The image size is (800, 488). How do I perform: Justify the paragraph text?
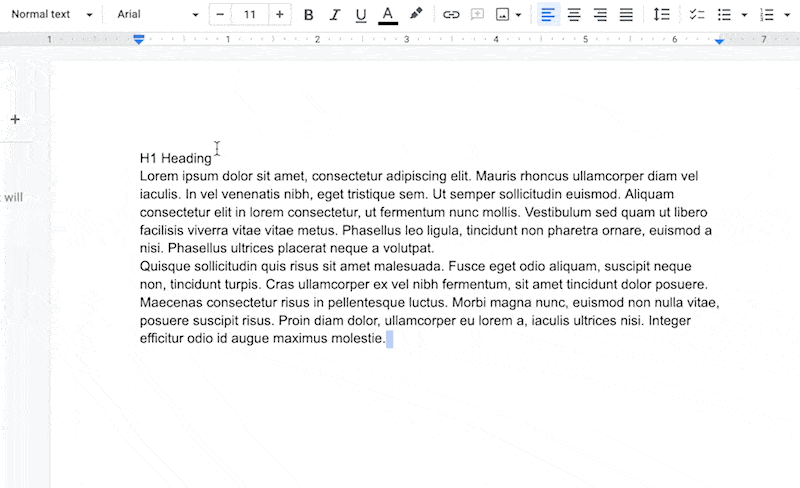click(626, 15)
